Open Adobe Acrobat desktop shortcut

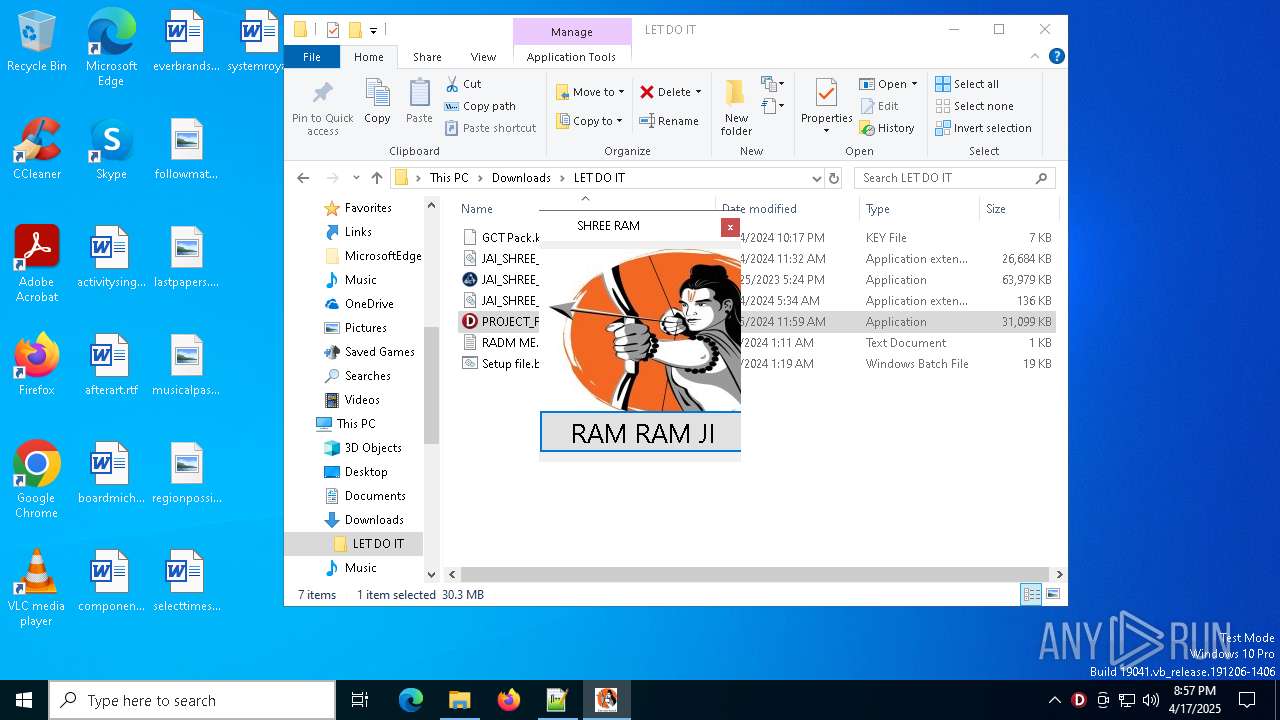click(x=37, y=264)
